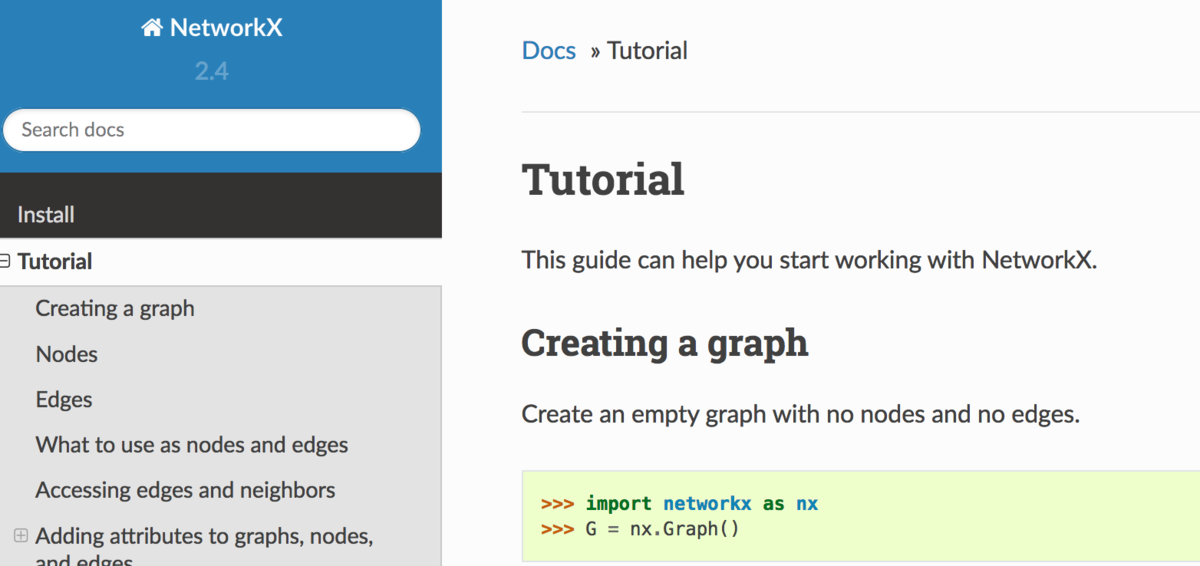
Task: Click the version 2.4 label
Action: coord(212,72)
